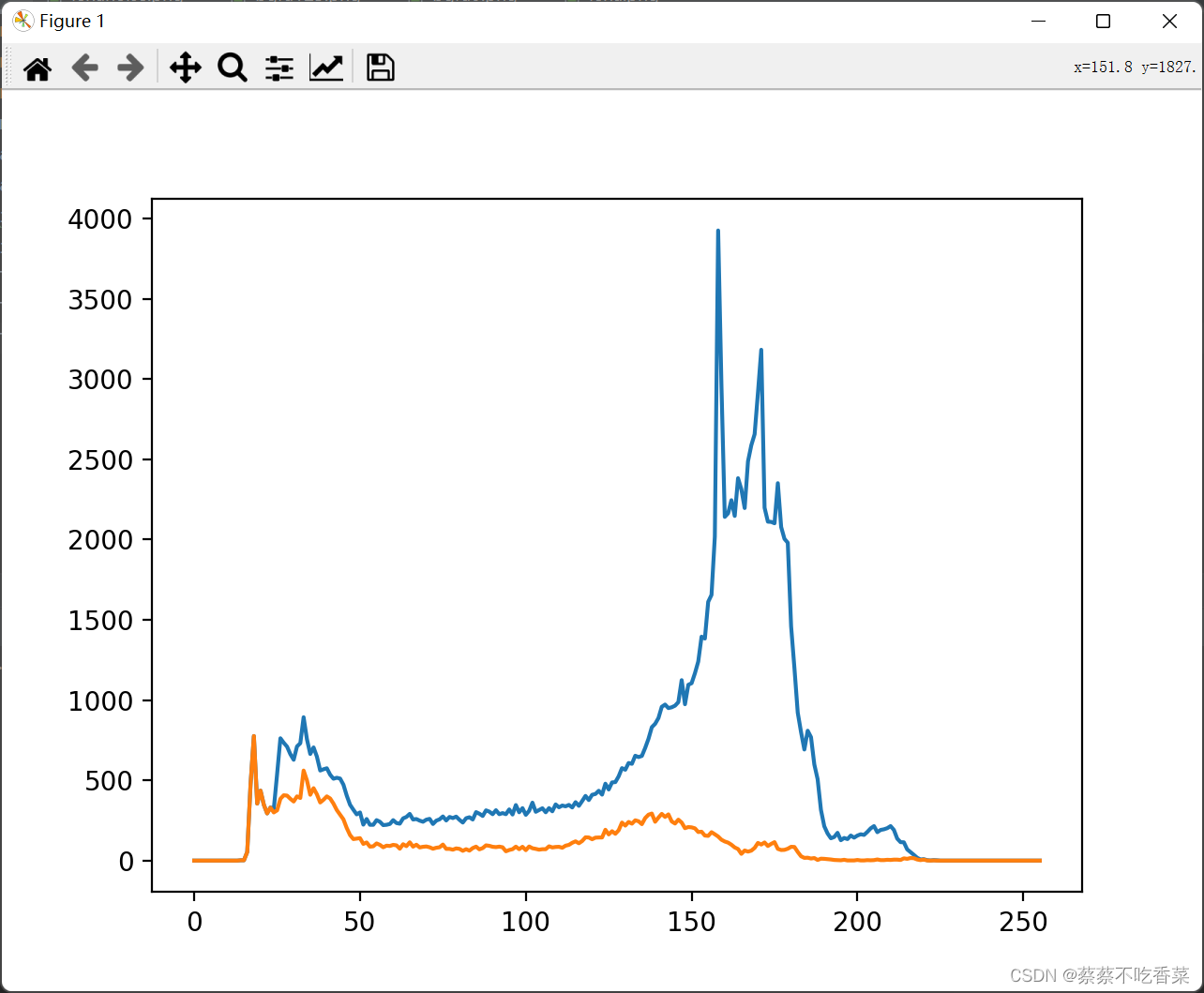
Task: Click the 250 x-axis tick label
Action: 1023,922
